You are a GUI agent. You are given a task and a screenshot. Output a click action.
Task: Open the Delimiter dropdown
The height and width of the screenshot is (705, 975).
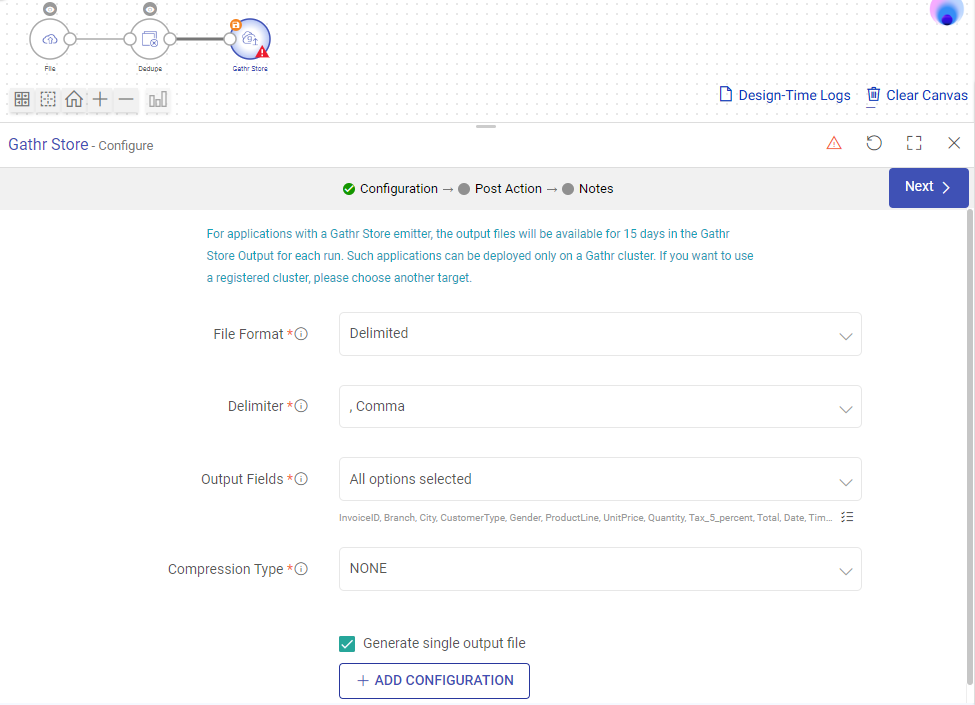coord(600,406)
